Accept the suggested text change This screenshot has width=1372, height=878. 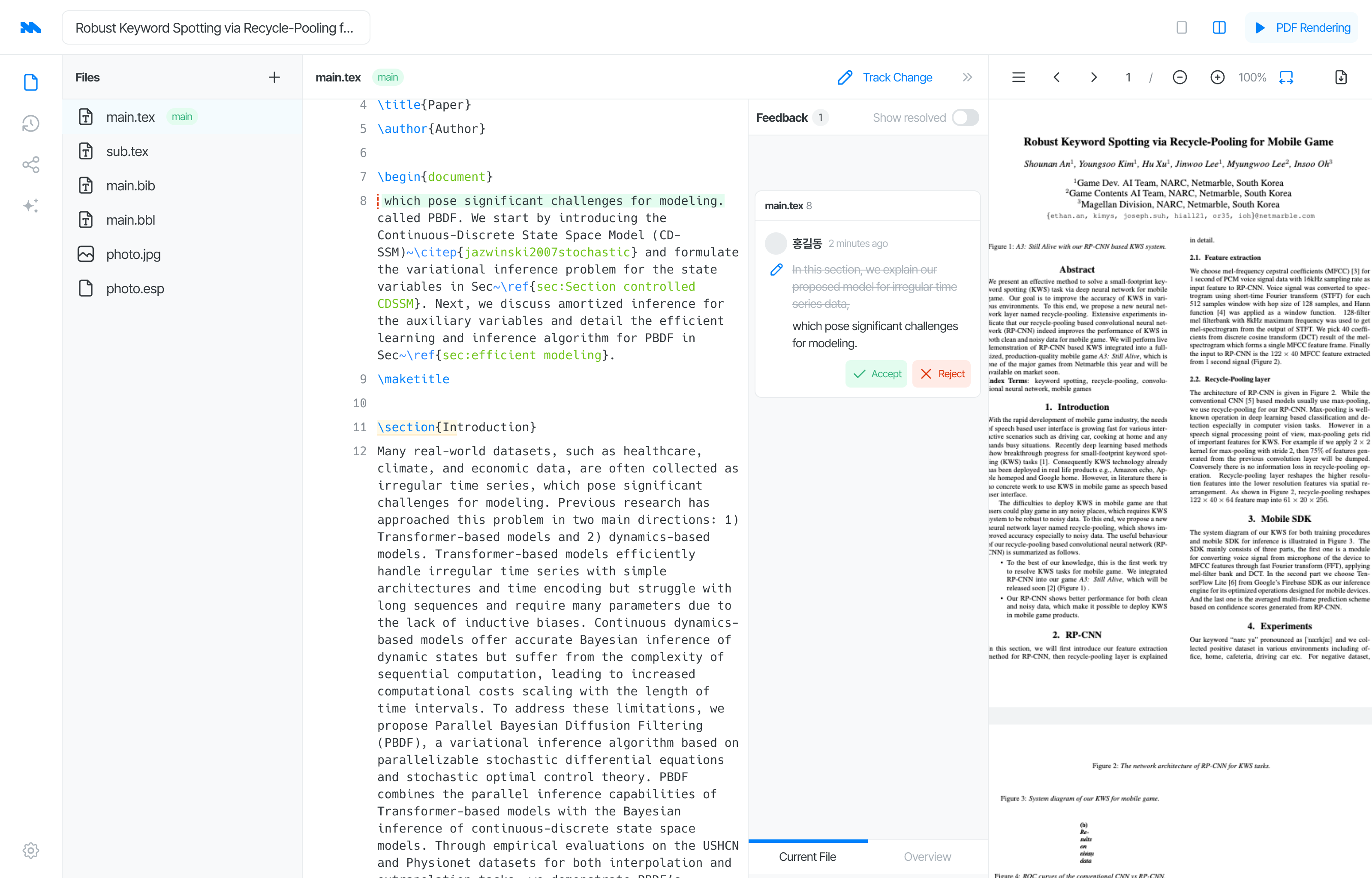click(876, 374)
